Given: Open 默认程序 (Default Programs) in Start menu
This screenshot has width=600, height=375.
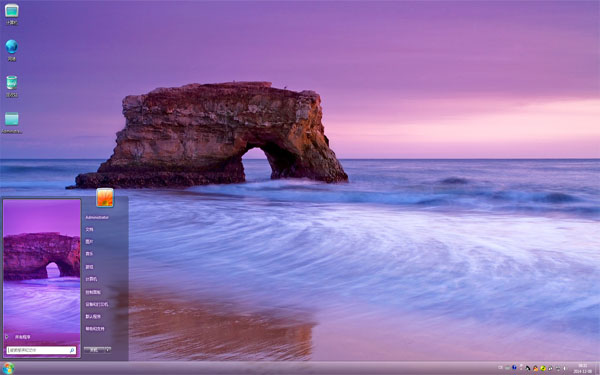Looking at the screenshot, I should point(93,316).
